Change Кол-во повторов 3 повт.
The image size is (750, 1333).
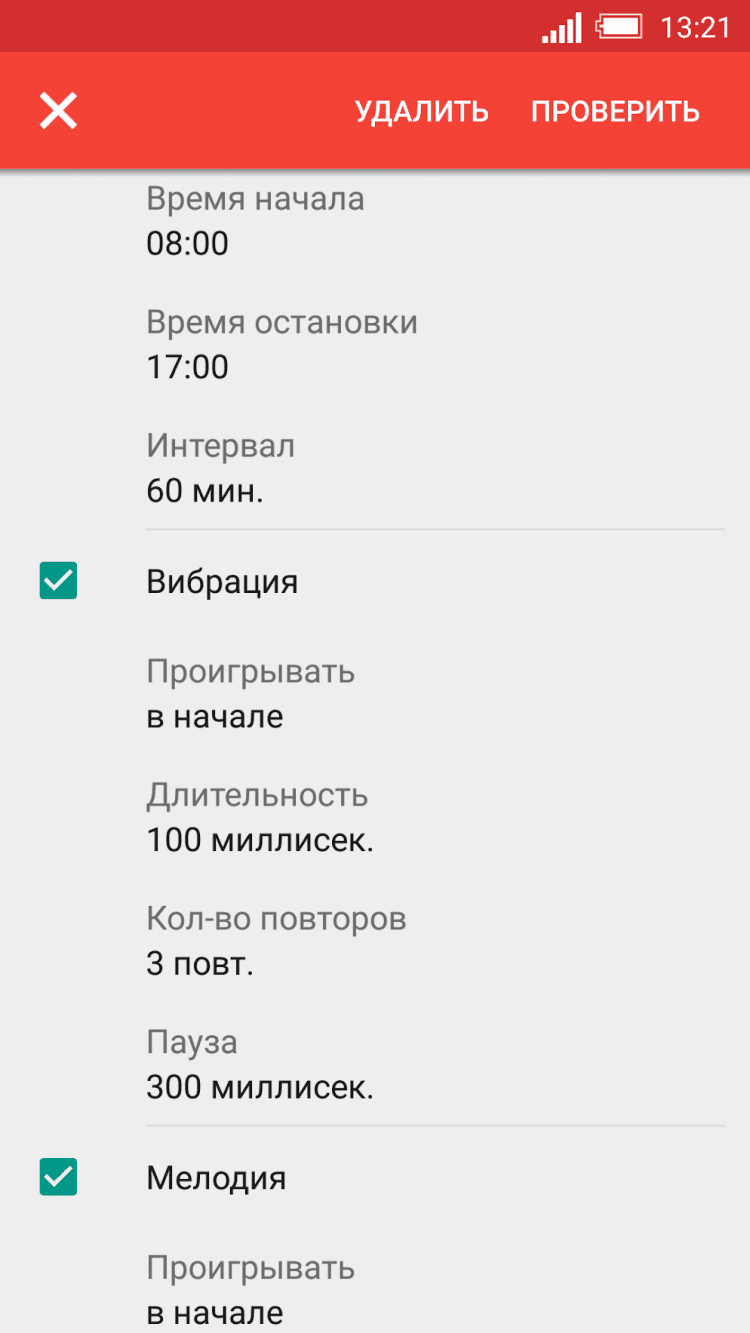click(434, 941)
